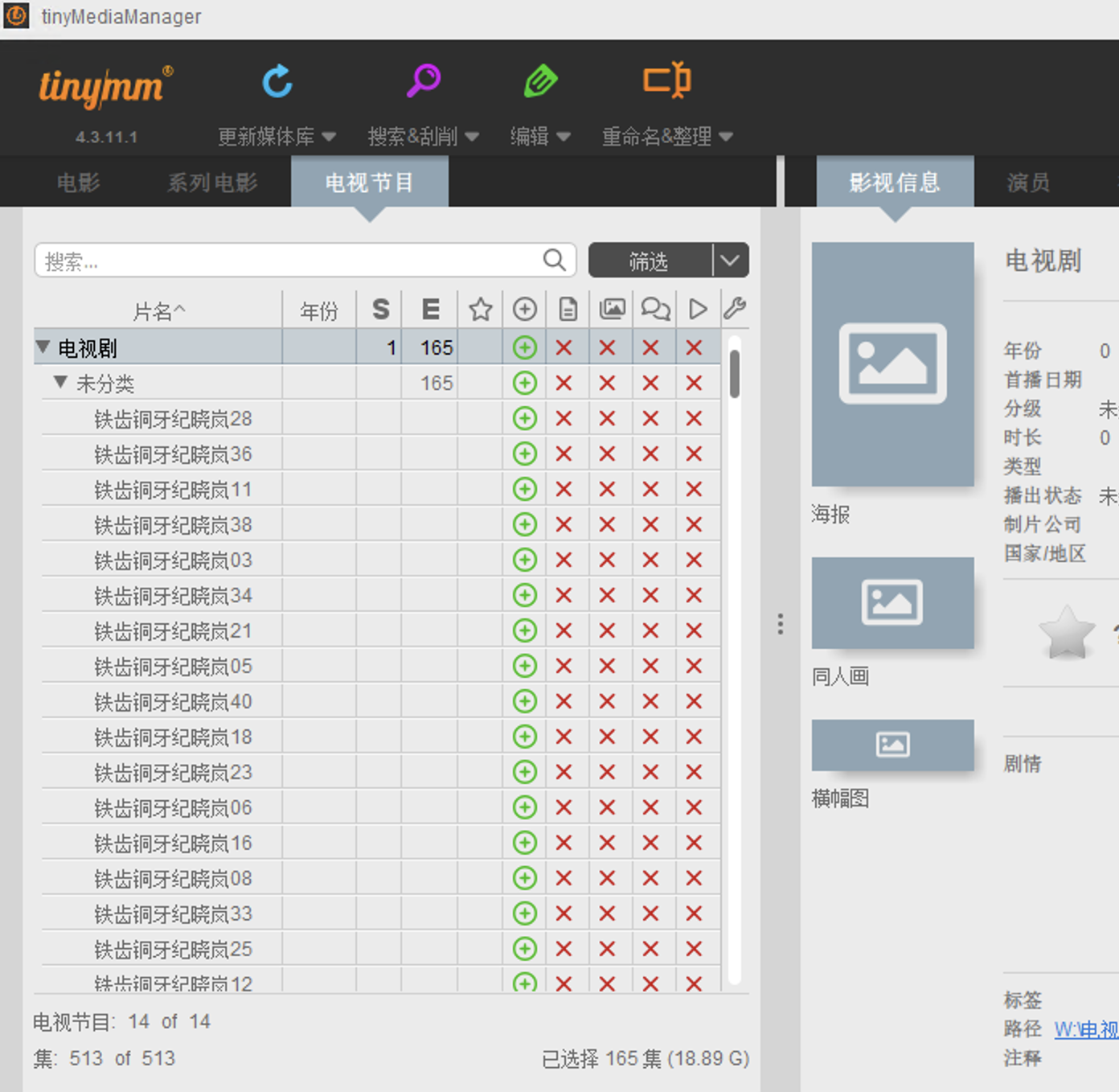The image size is (1119, 1092).
Task: Click the gray rating star in info panel
Action: coord(1067,633)
